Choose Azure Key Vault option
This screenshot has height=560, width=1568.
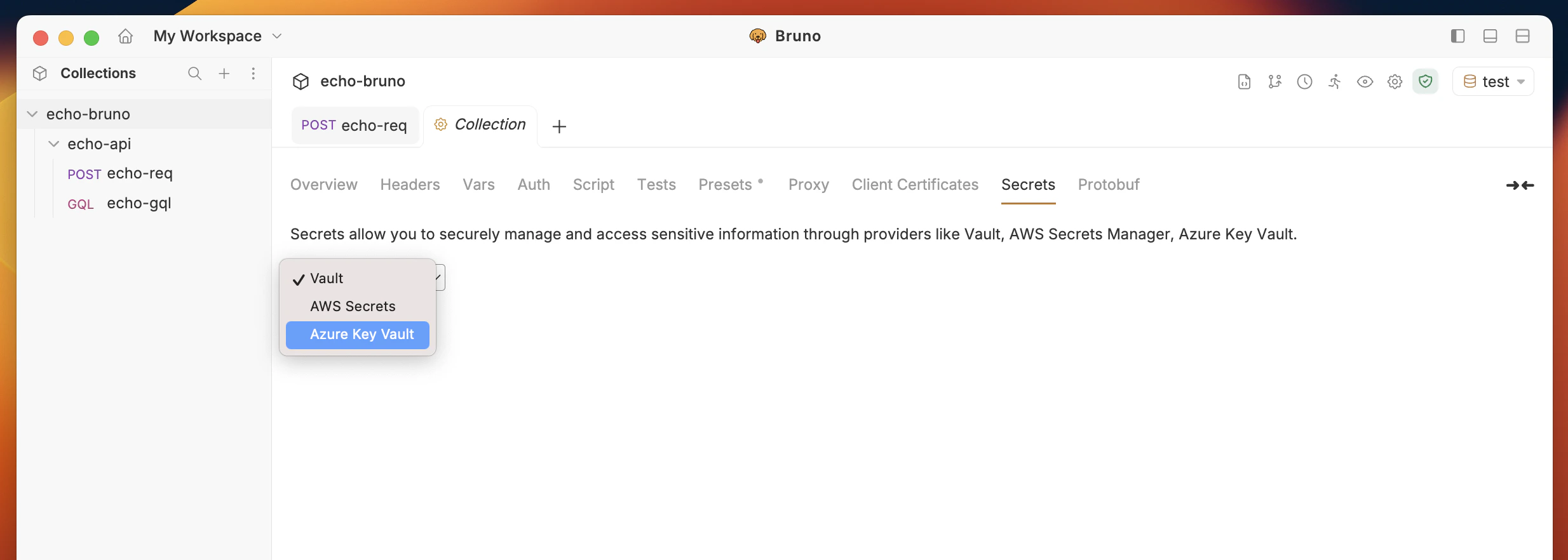tap(358, 335)
